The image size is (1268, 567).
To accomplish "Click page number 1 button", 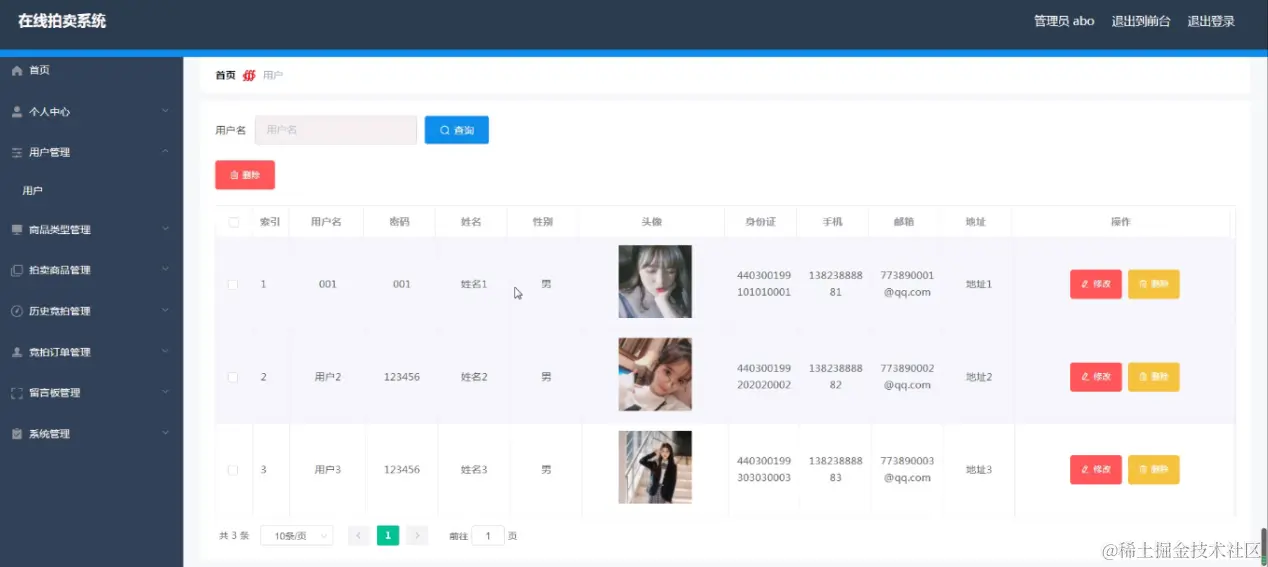I will coord(388,536).
